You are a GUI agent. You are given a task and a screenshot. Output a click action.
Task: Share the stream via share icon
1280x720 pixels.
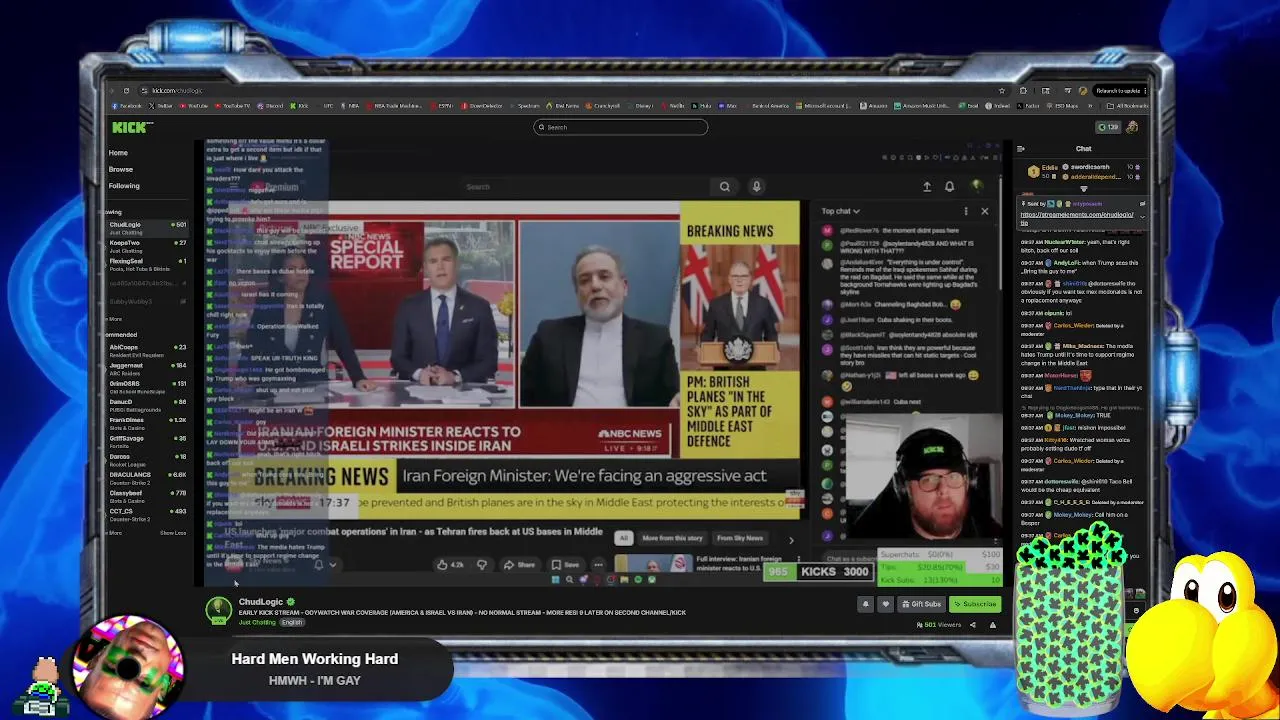pos(973,625)
